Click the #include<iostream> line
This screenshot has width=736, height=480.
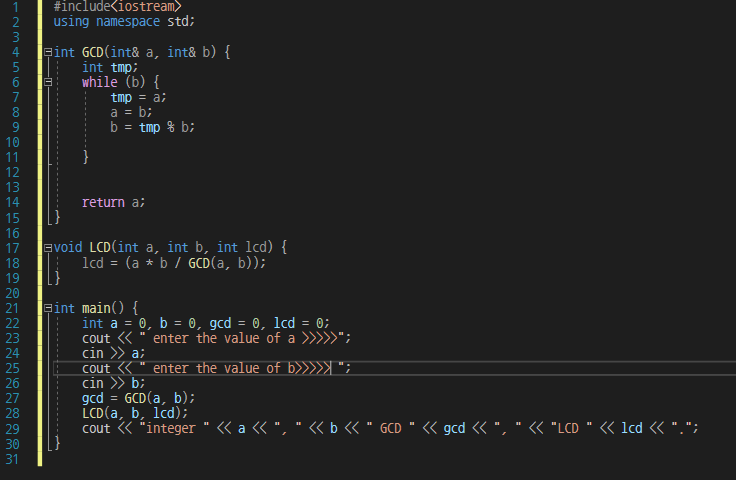pyautogui.click(x=117, y=7)
